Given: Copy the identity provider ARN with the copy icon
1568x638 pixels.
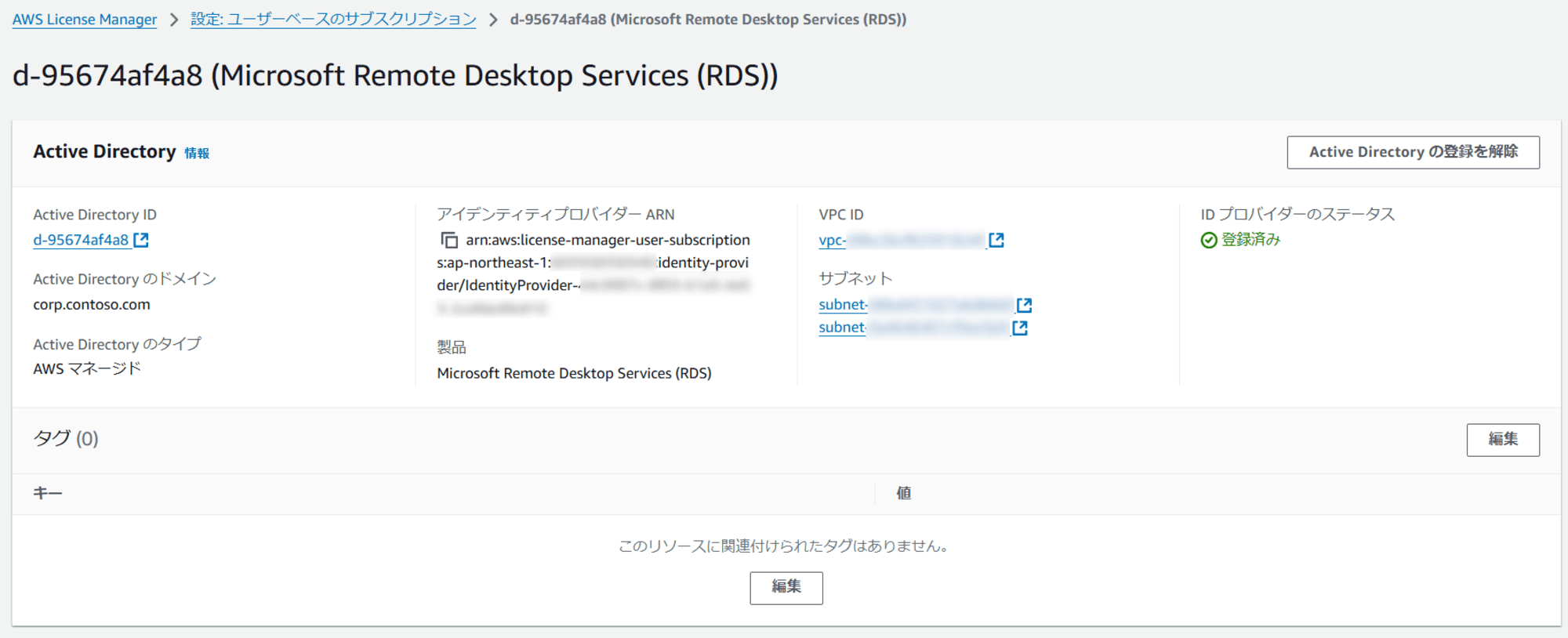Looking at the screenshot, I should tap(448, 240).
